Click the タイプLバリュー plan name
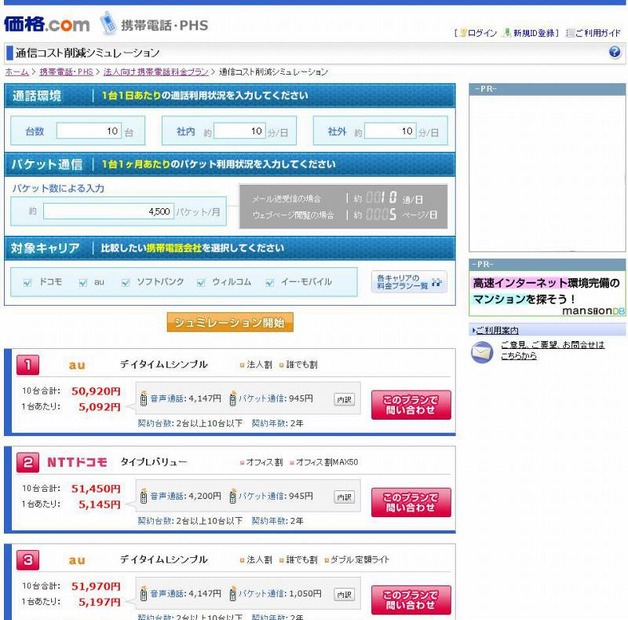The width and height of the screenshot is (628, 620). (154, 462)
